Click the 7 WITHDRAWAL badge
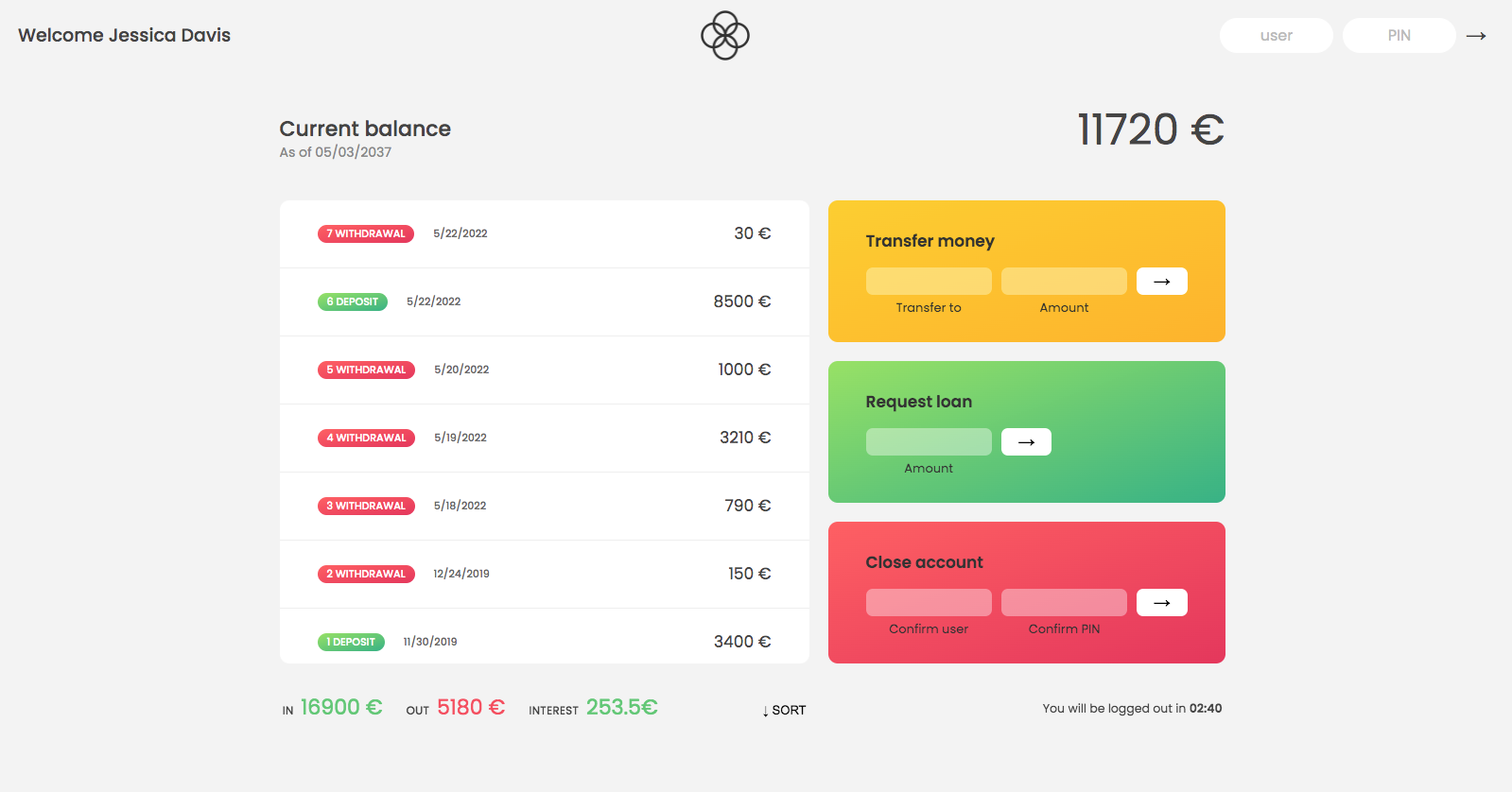This screenshot has width=1512, height=792. (x=366, y=233)
